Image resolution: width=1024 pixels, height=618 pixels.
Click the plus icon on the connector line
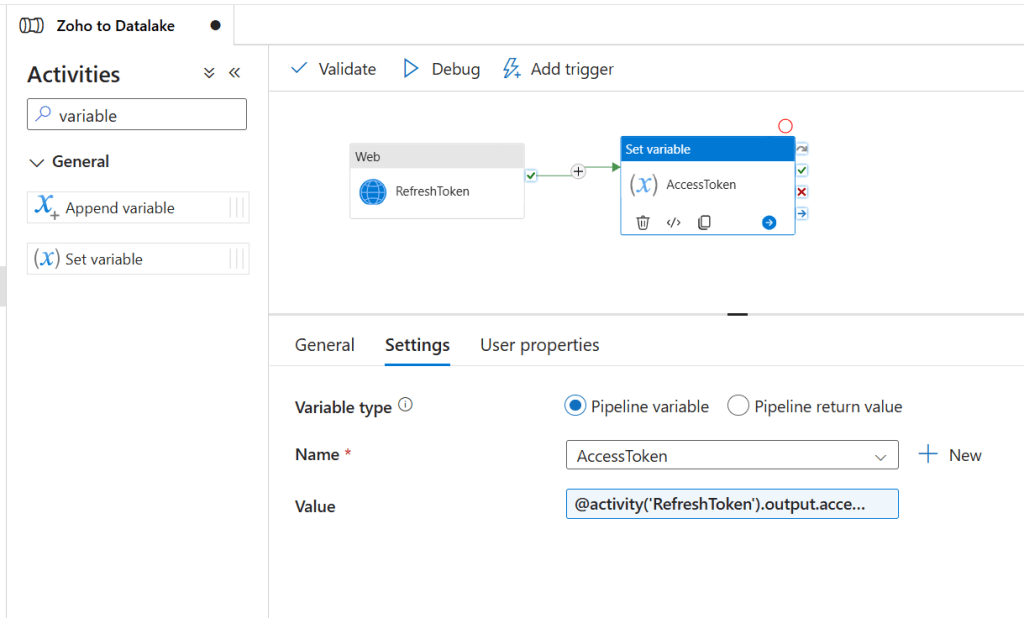click(x=578, y=171)
